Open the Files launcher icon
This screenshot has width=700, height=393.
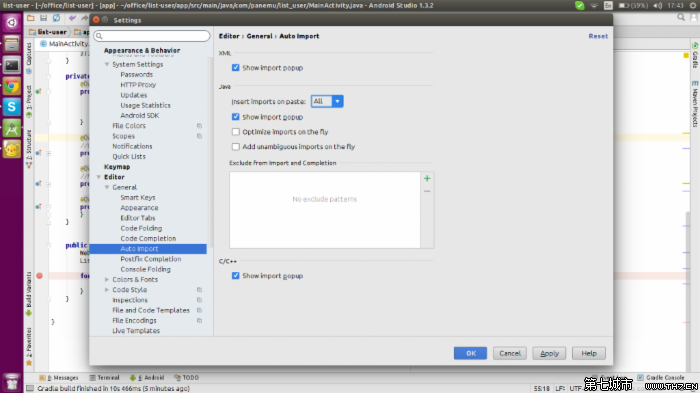pyautogui.click(x=12, y=44)
